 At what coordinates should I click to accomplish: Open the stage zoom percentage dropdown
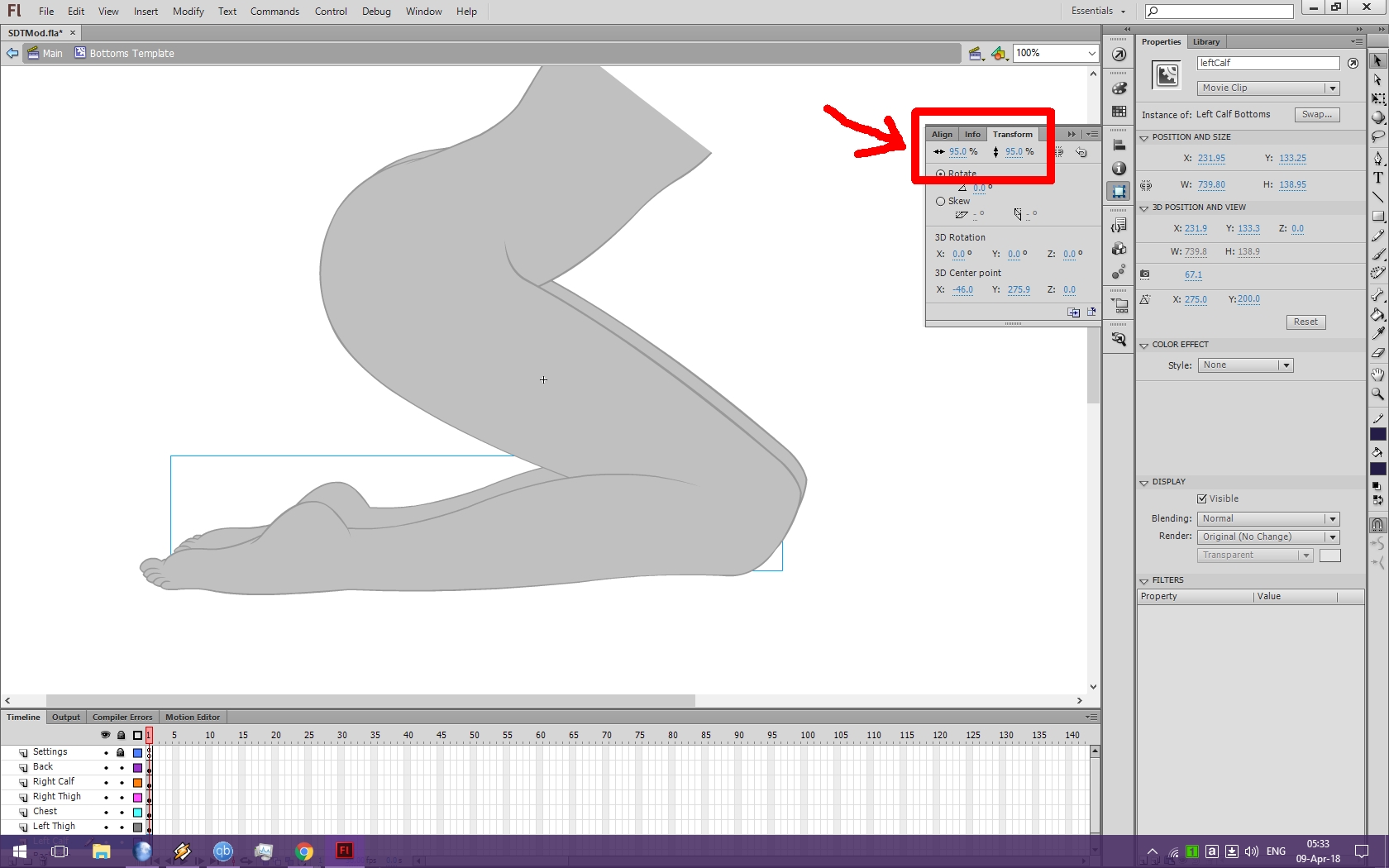(1091, 54)
